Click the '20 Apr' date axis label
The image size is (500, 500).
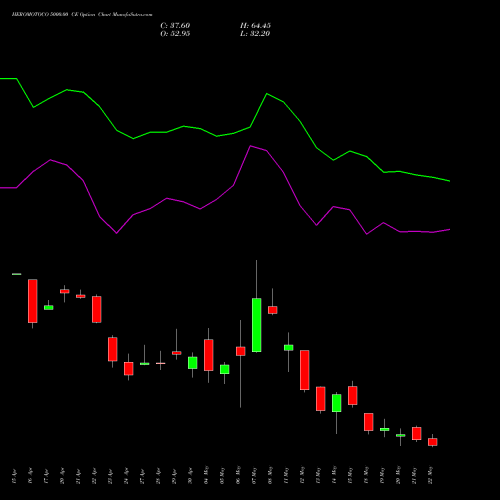(x=62, y=476)
